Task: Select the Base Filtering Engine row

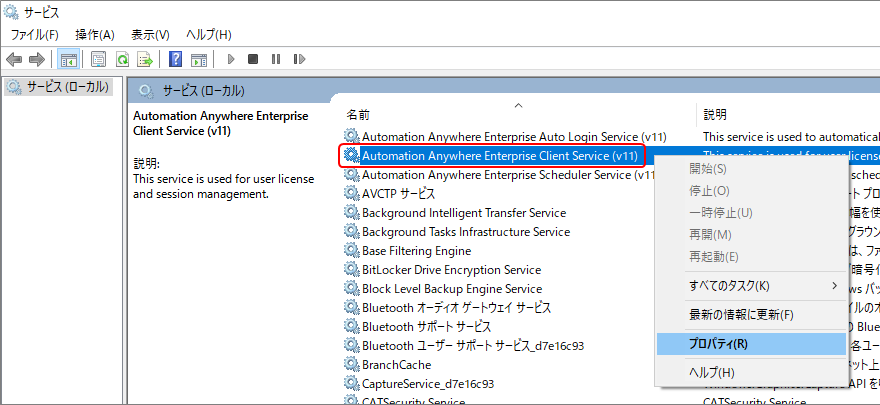Action: pyautogui.click(x=416, y=251)
